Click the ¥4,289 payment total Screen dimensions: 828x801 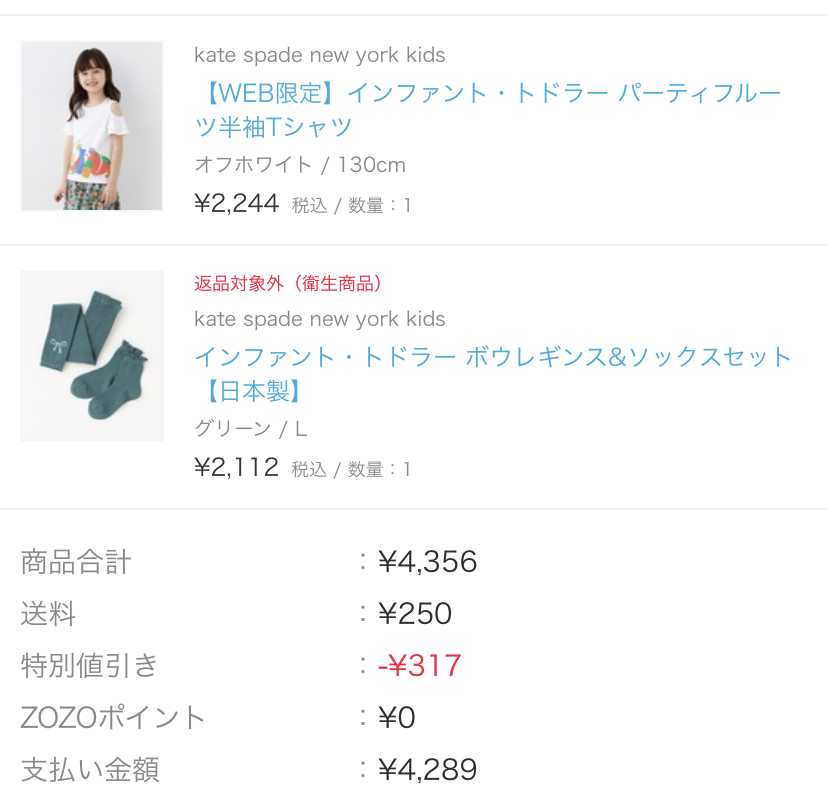427,770
